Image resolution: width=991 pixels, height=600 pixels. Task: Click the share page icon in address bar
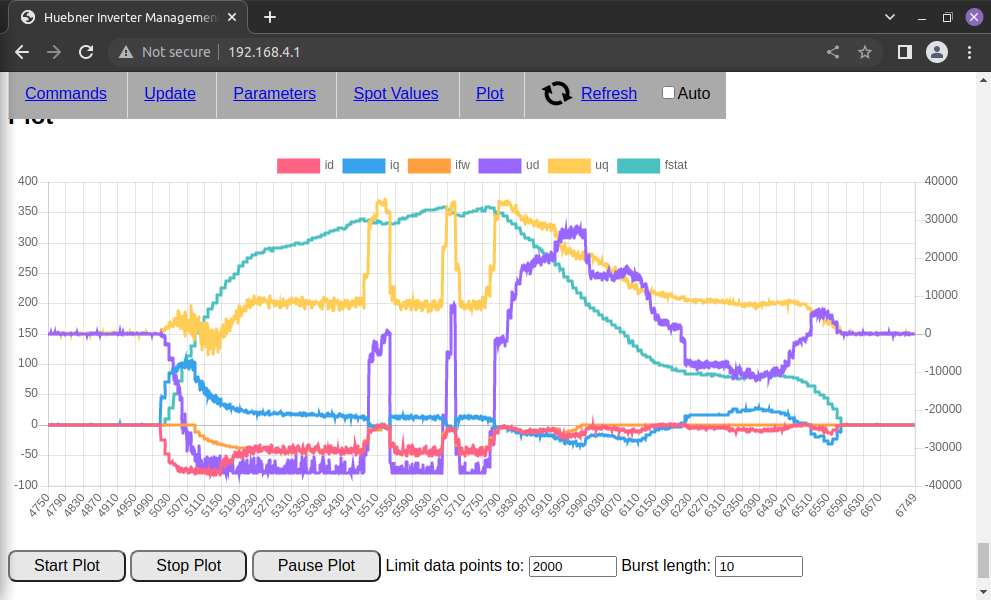(x=832, y=52)
